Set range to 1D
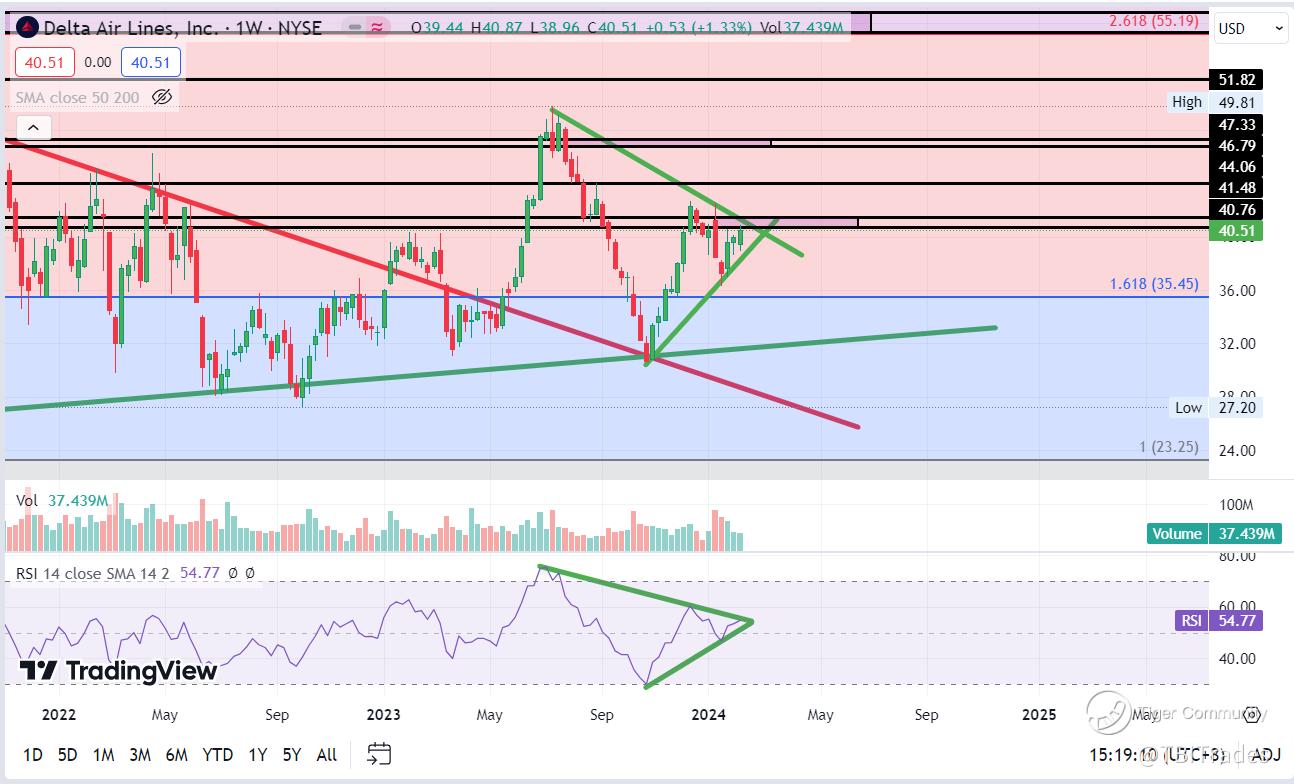The image size is (1294, 784). pyautogui.click(x=32, y=754)
